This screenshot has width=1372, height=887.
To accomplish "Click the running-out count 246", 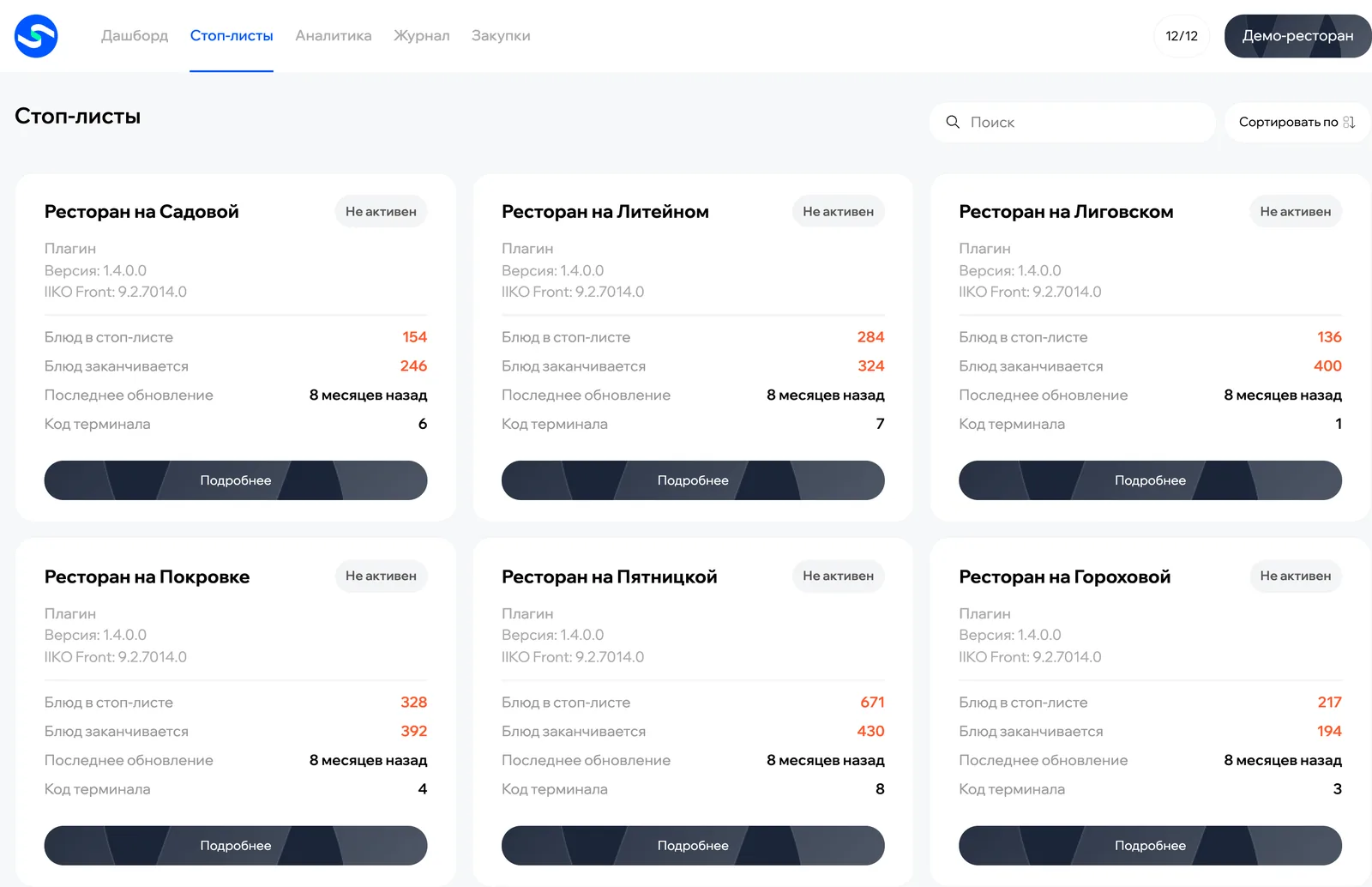I will click(413, 366).
